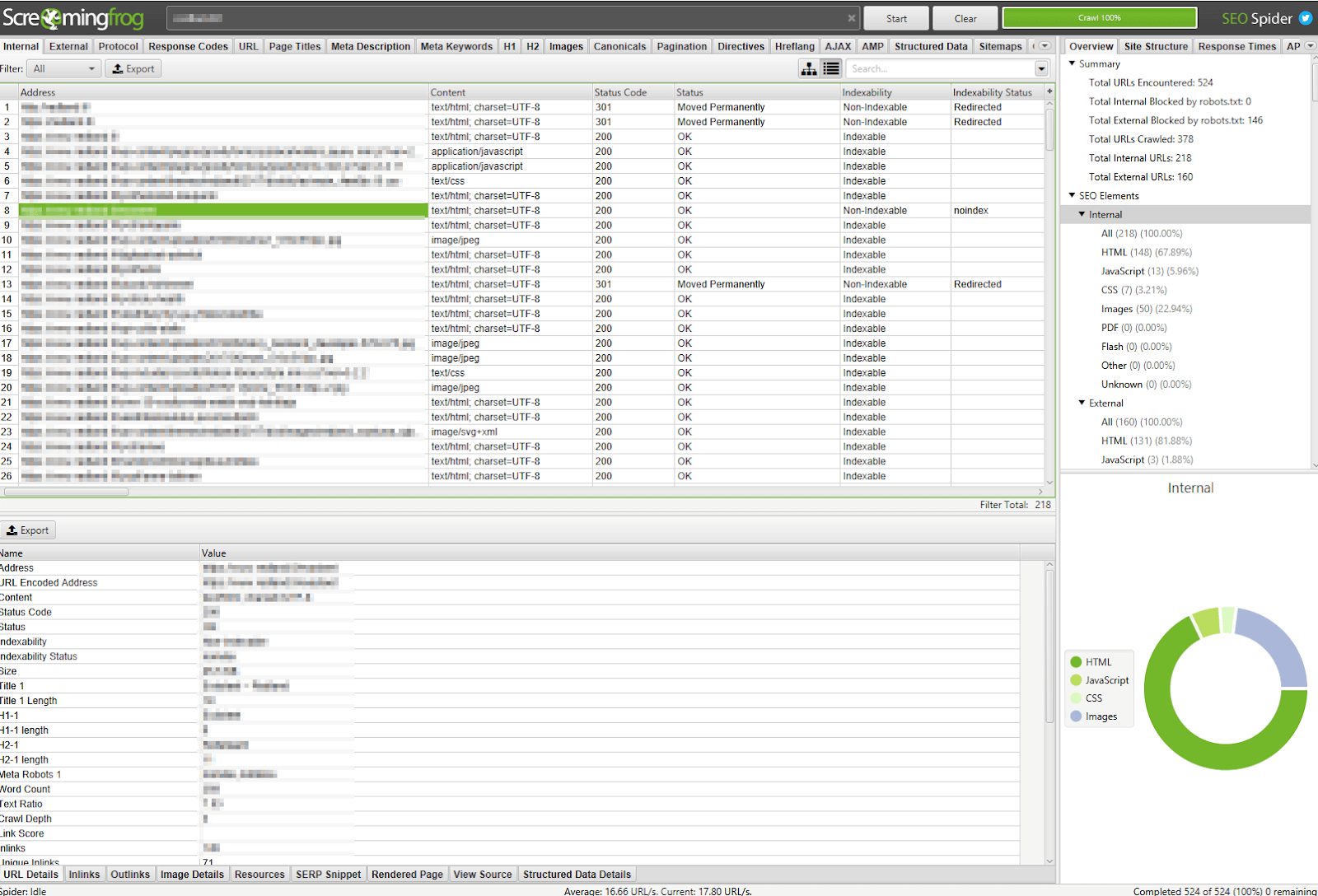Click the Crawl 100% progress bar
Viewport: 1318px width, 896px height.
(1100, 18)
